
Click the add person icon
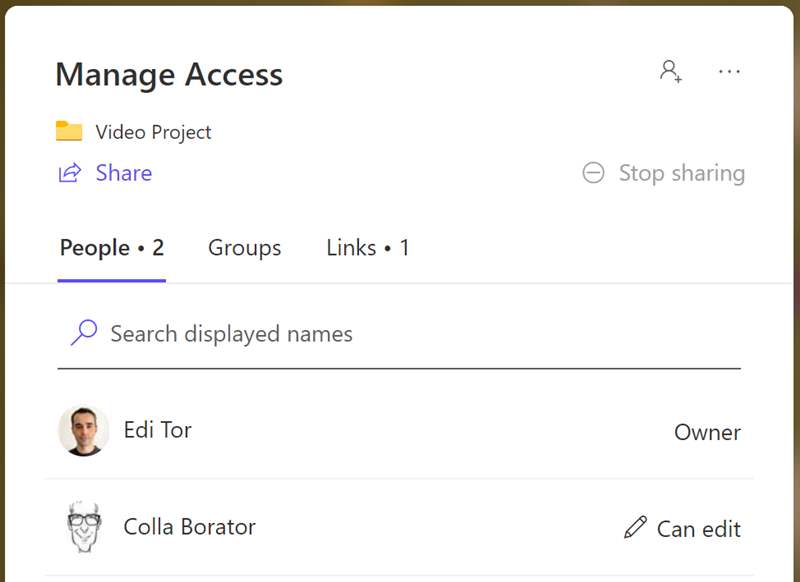coord(671,71)
